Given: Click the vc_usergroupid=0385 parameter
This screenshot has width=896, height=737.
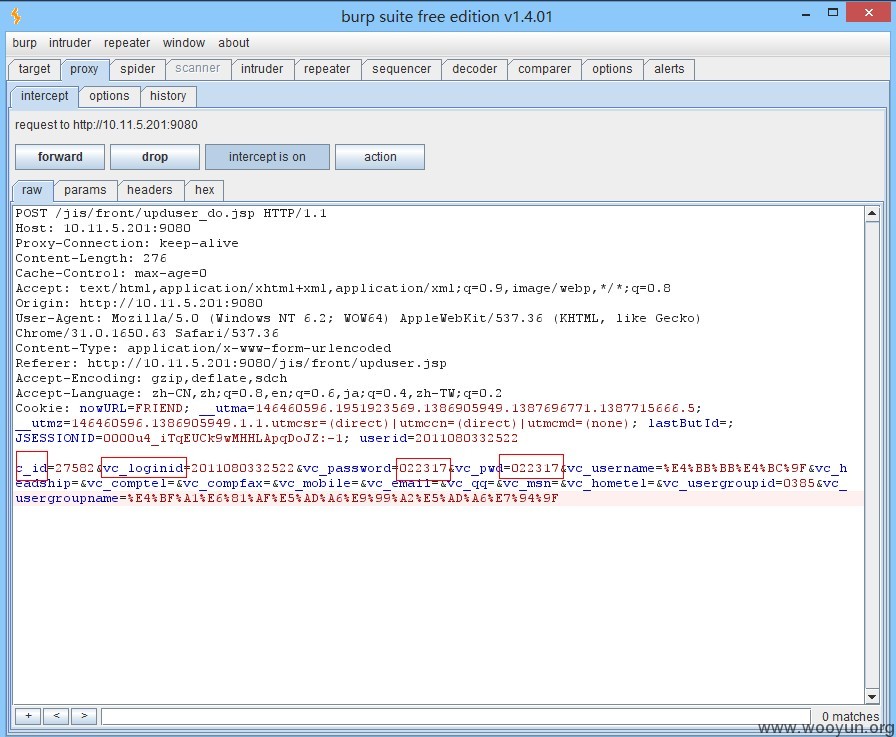Looking at the screenshot, I should pos(738,483).
